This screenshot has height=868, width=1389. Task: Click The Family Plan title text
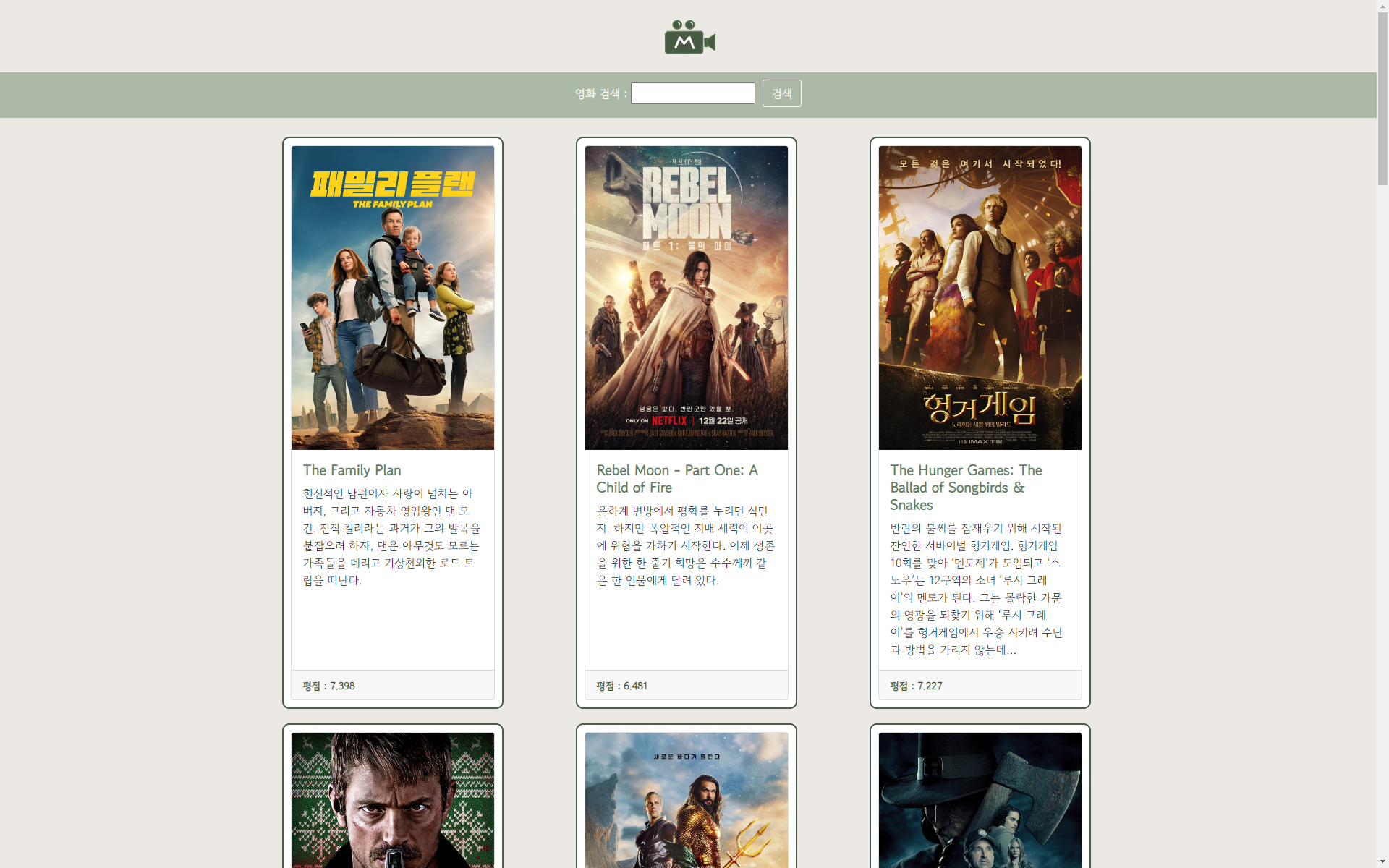pyautogui.click(x=352, y=470)
